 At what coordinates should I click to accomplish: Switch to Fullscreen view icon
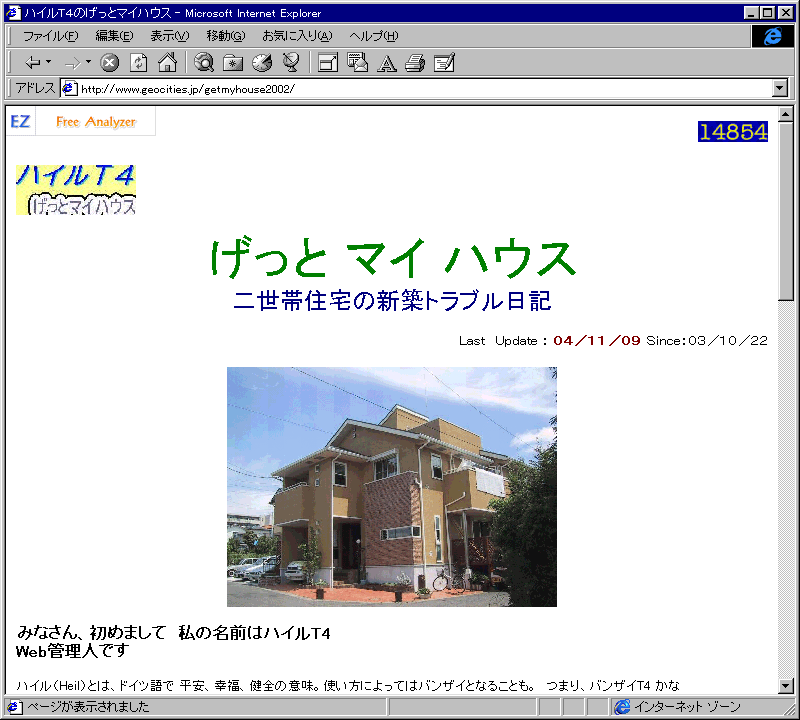point(328,63)
